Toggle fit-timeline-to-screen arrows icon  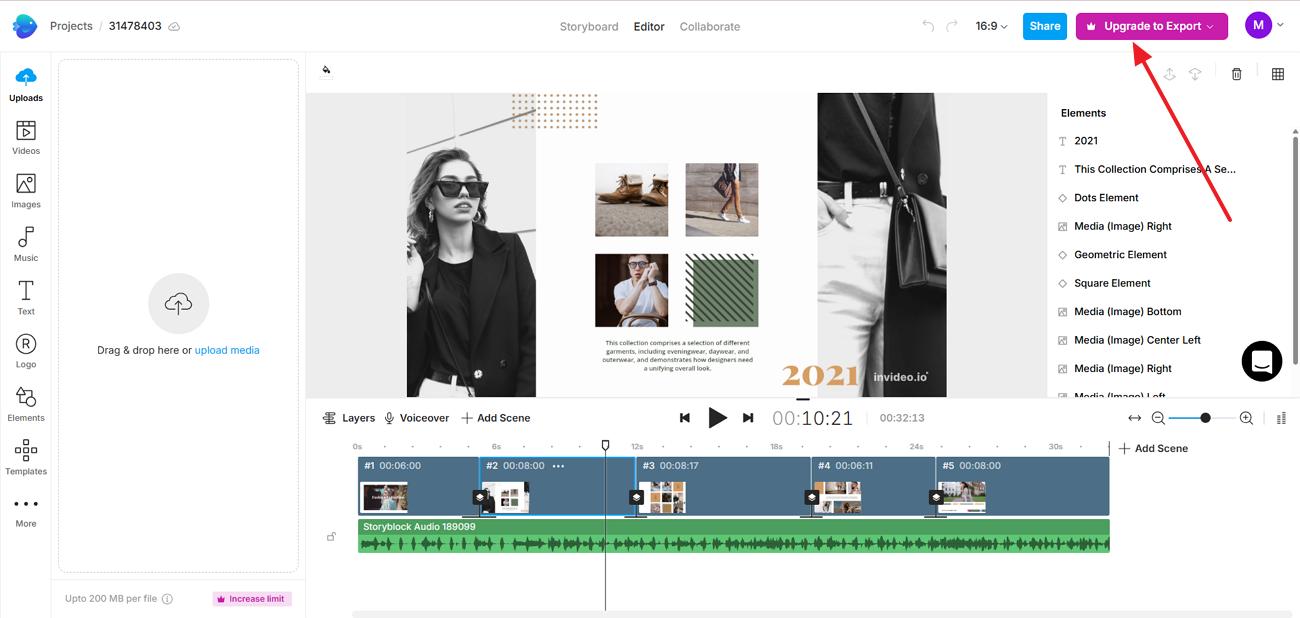coord(1136,417)
